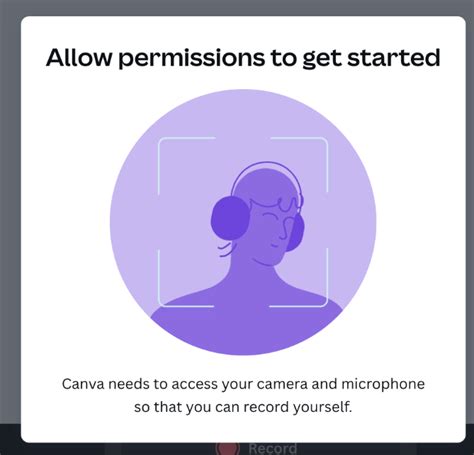474x455 pixels.
Task: Click the red record circle icon
Action: coord(227,448)
